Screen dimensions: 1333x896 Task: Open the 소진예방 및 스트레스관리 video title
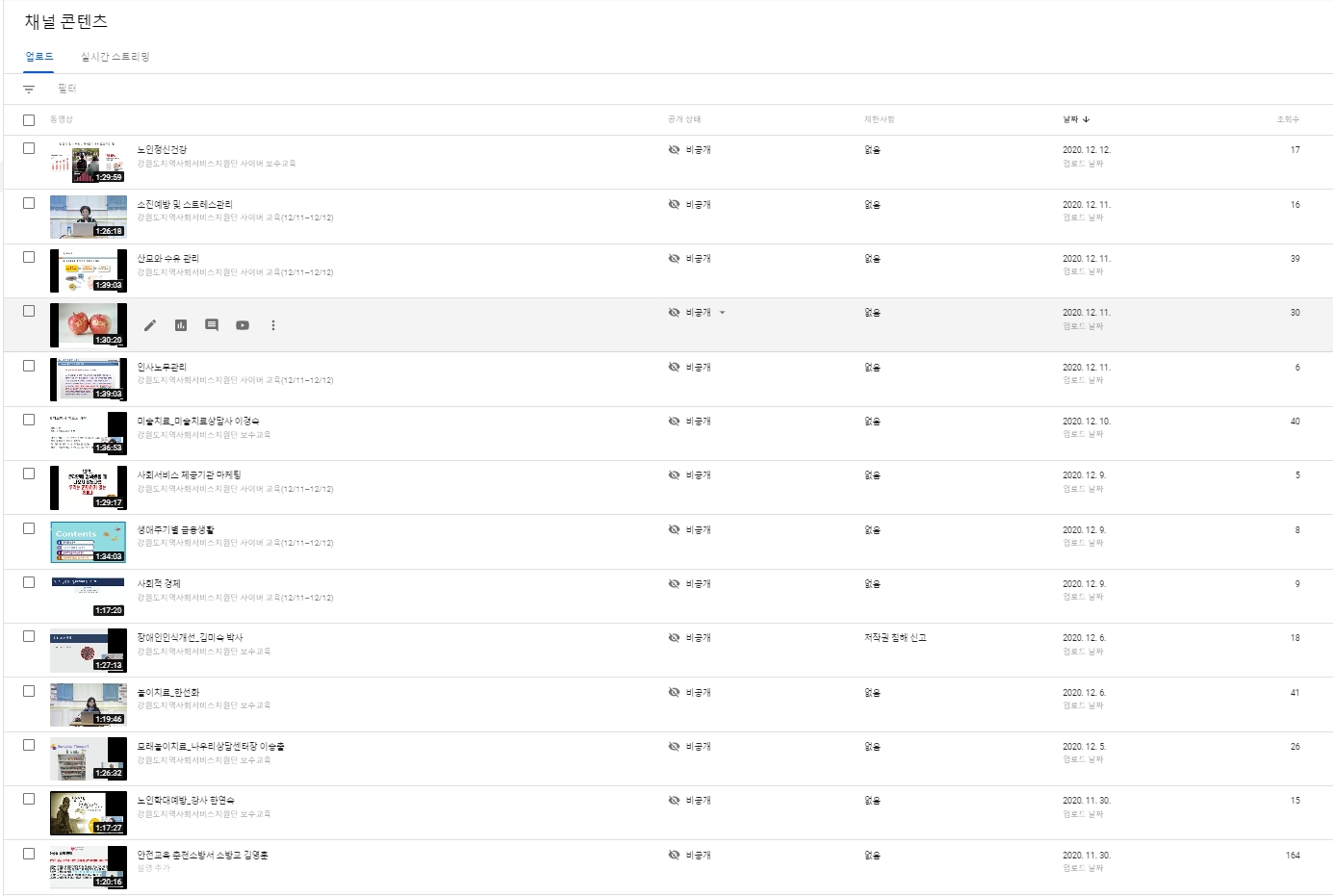coord(185,204)
